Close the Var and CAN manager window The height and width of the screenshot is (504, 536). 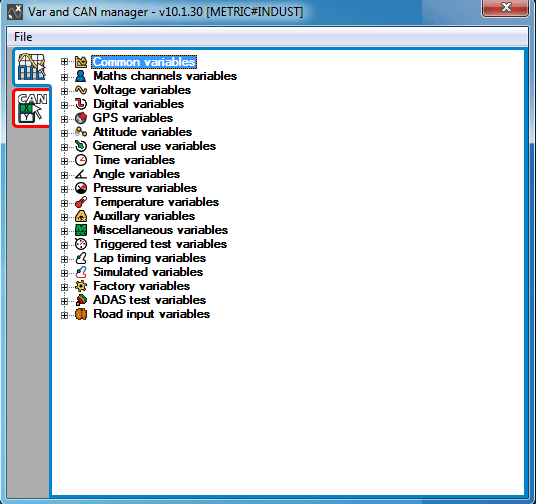505,8
